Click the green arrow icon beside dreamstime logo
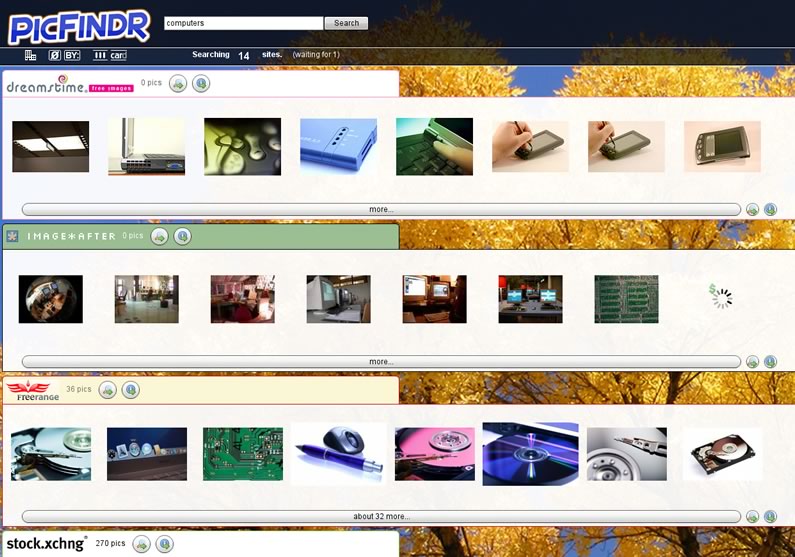This screenshot has height=557, width=795. pyautogui.click(x=178, y=83)
